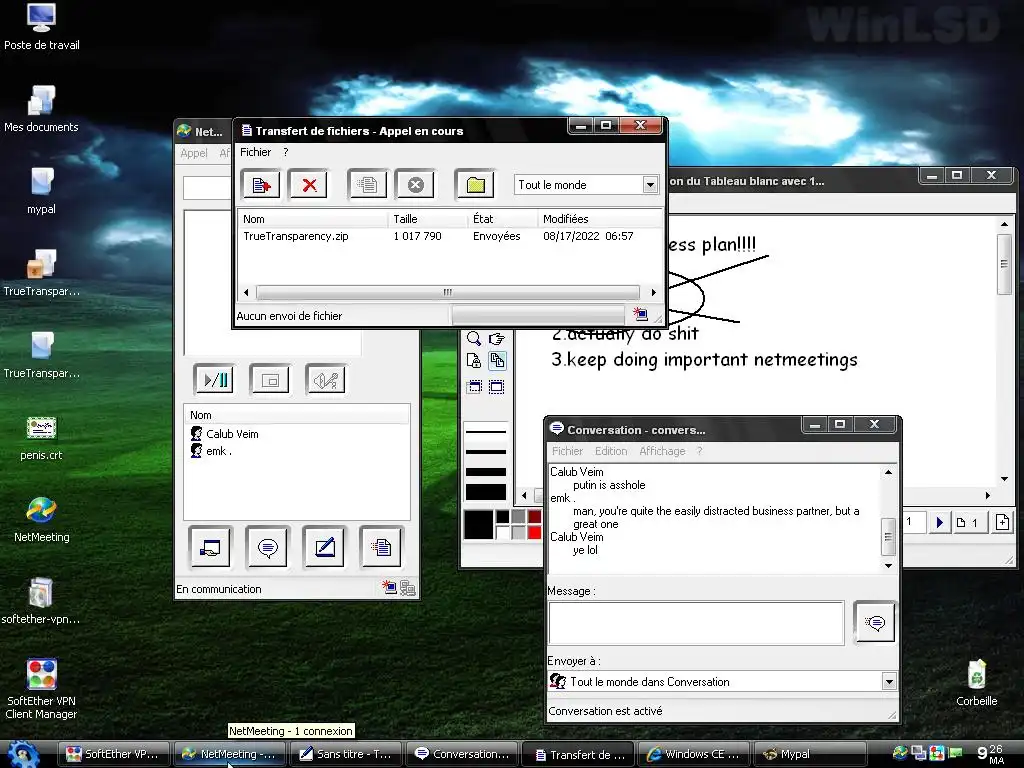Viewport: 1024px width, 768px height.
Task: Switch to the Mypal taskbar button
Action: pyautogui.click(x=810, y=754)
